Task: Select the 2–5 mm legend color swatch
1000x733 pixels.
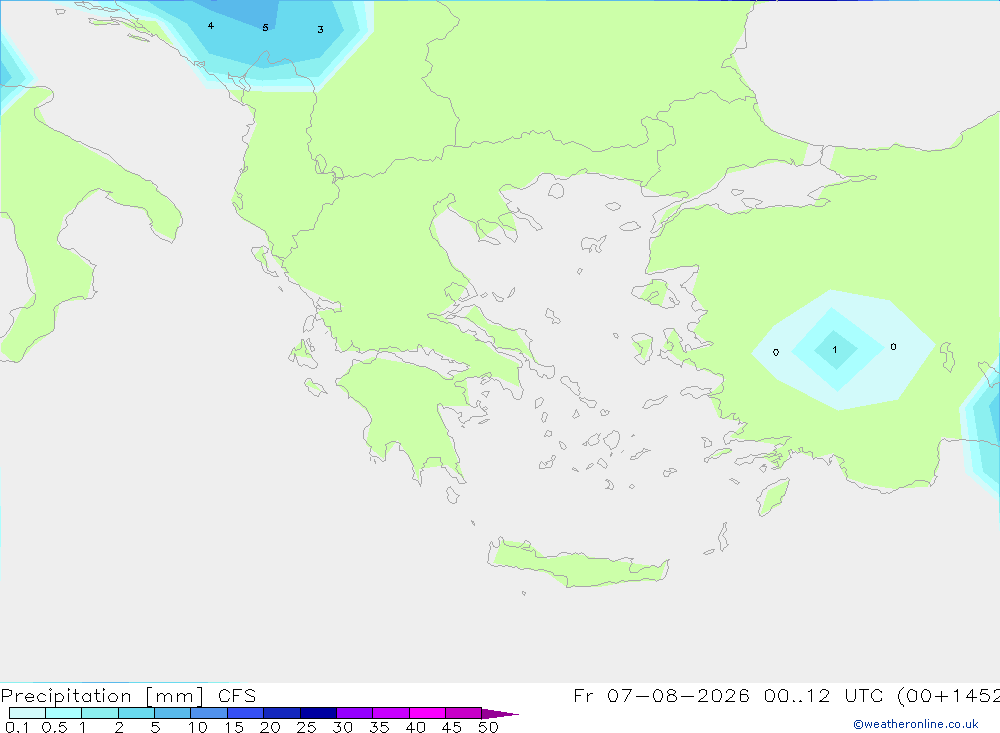Action: tap(136, 713)
